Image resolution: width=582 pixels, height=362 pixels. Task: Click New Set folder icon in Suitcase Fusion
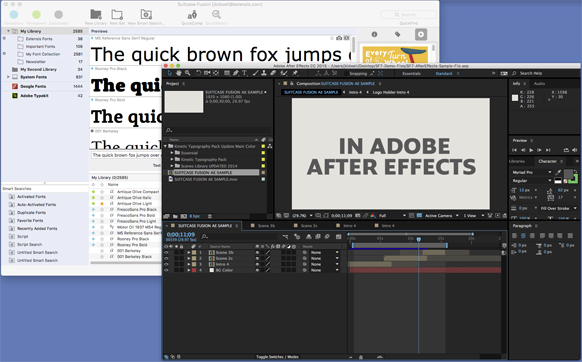117,14
